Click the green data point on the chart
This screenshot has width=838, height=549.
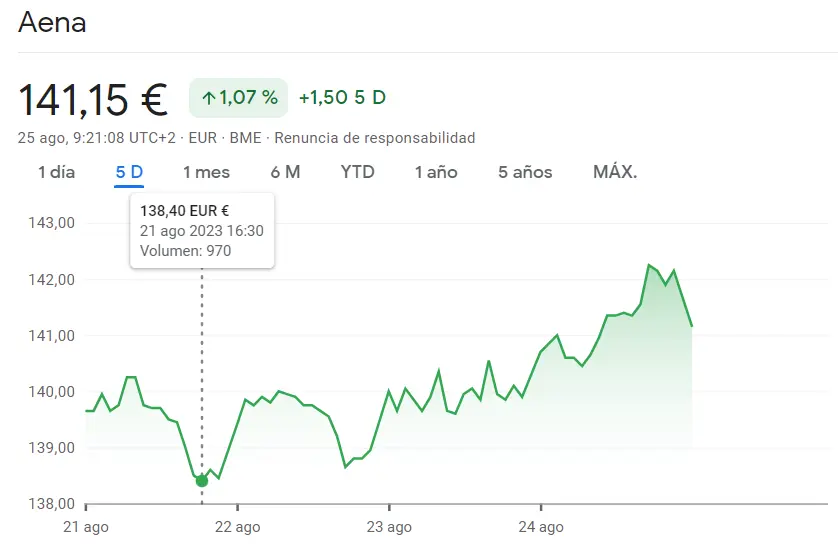click(x=201, y=481)
